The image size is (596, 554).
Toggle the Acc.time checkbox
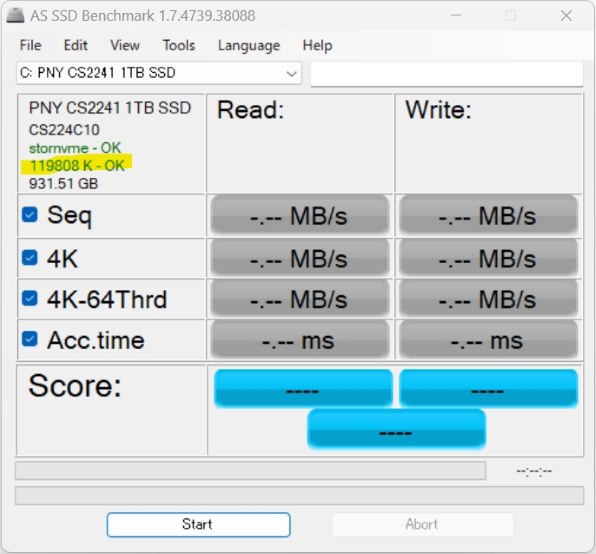30,339
